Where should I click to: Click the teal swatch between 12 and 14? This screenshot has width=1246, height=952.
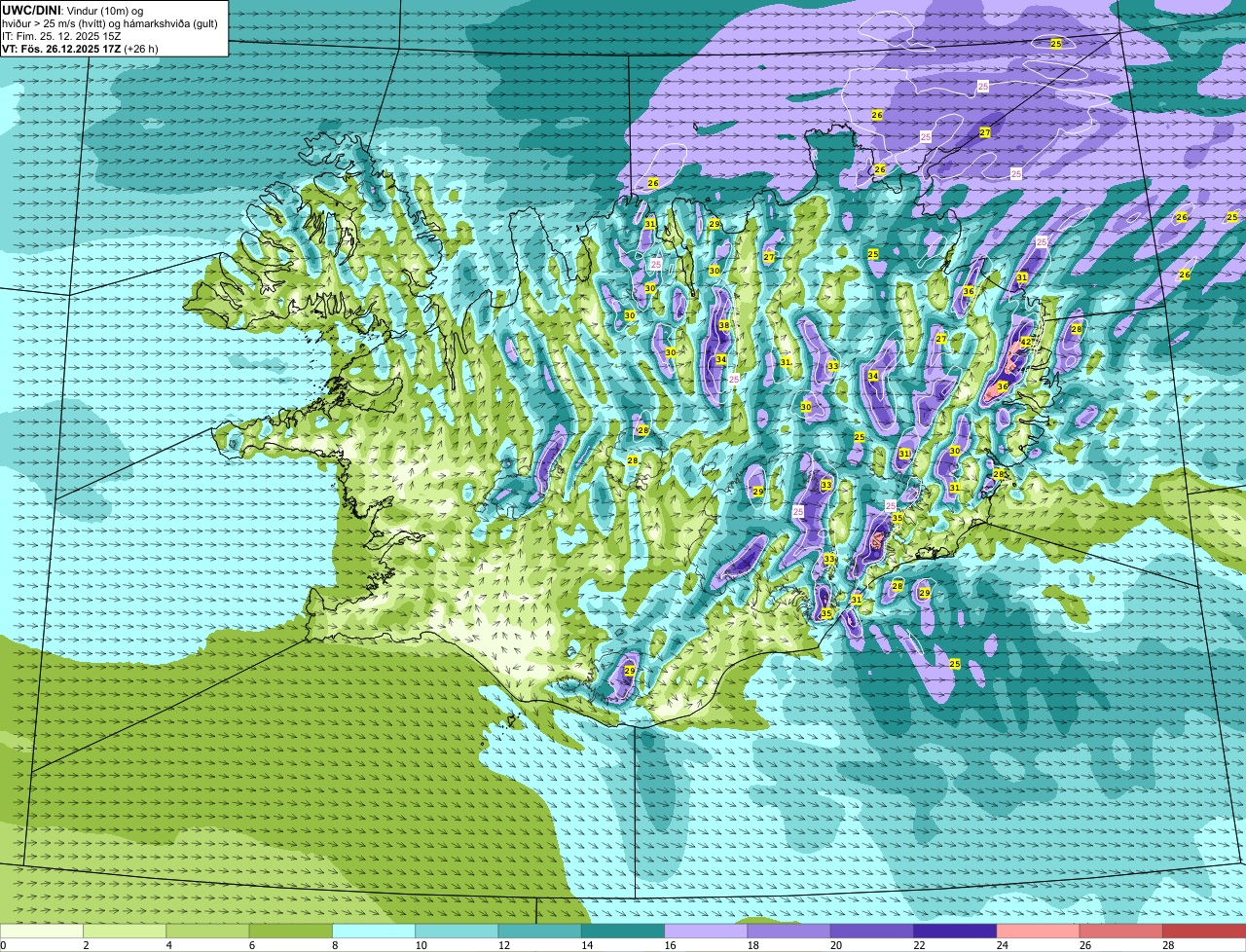pos(540,931)
